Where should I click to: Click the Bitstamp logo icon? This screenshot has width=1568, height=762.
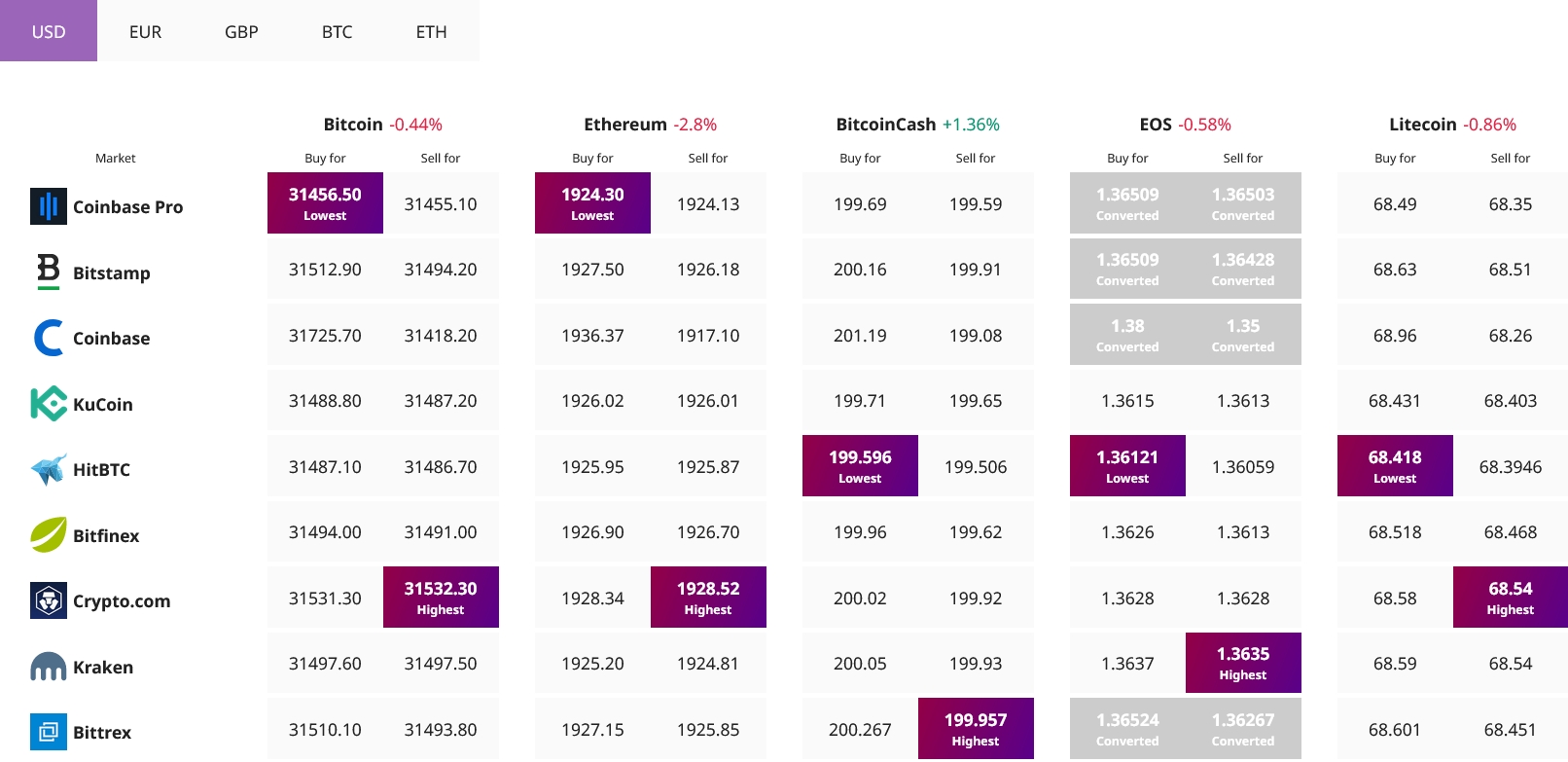[48, 272]
